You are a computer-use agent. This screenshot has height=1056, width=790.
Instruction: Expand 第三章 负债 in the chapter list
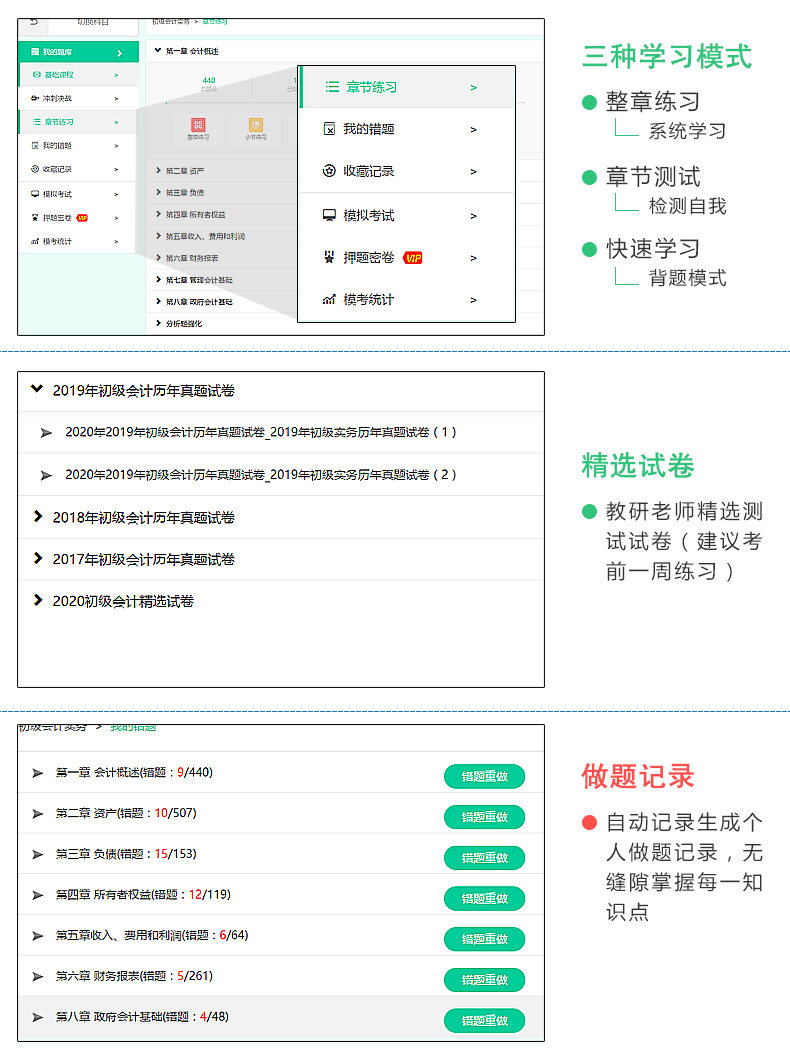158,192
